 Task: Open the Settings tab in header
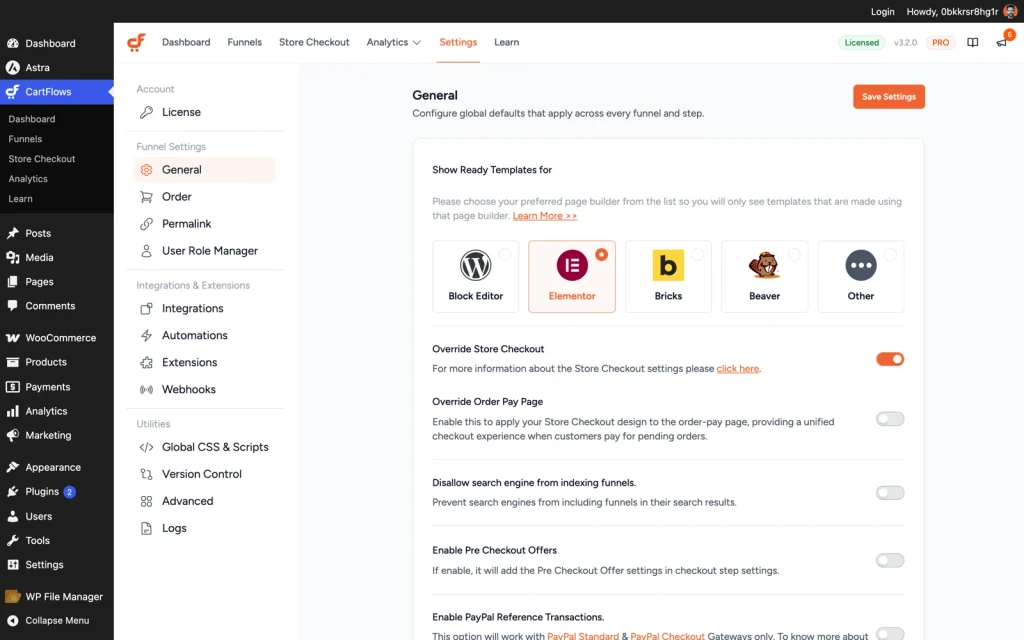click(458, 42)
